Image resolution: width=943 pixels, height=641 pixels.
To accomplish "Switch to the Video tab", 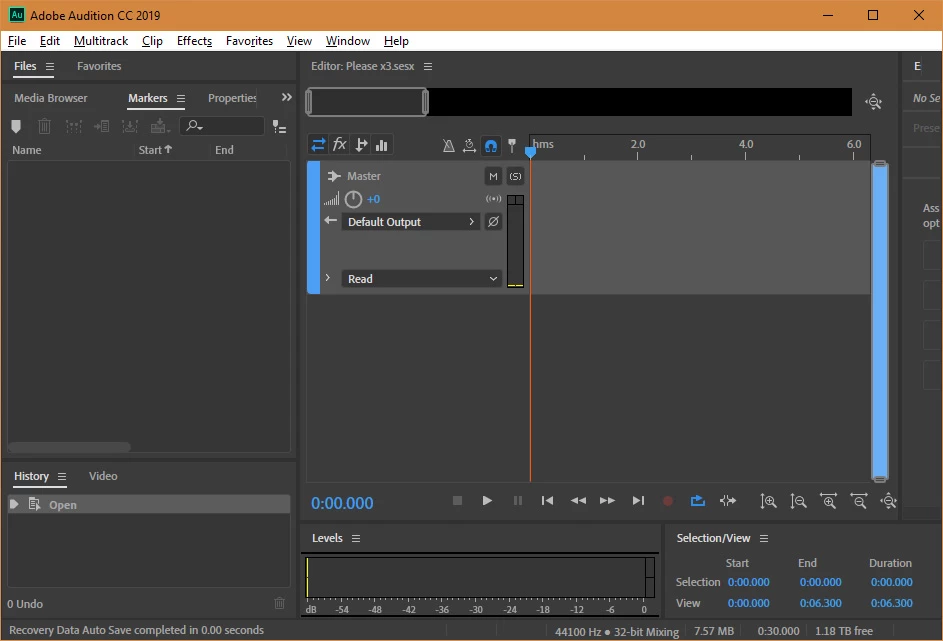I will [x=103, y=476].
